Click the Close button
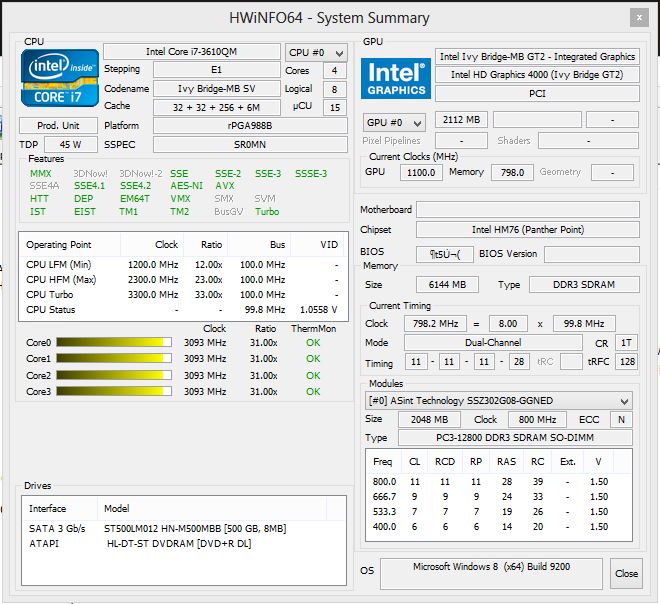 pyautogui.click(x=626, y=573)
